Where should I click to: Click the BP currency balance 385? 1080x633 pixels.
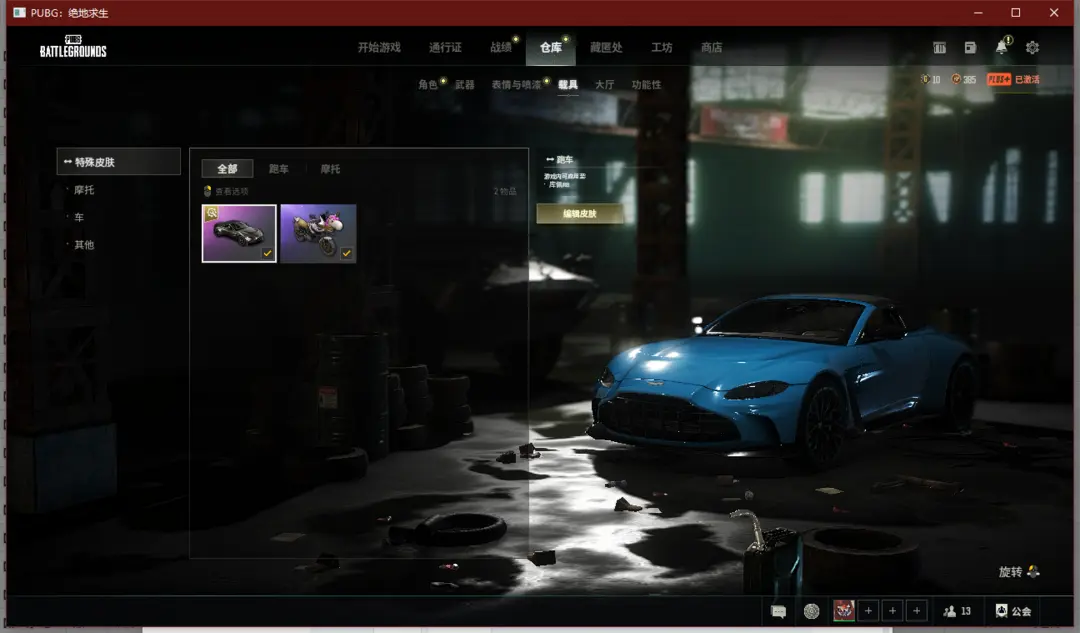964,79
